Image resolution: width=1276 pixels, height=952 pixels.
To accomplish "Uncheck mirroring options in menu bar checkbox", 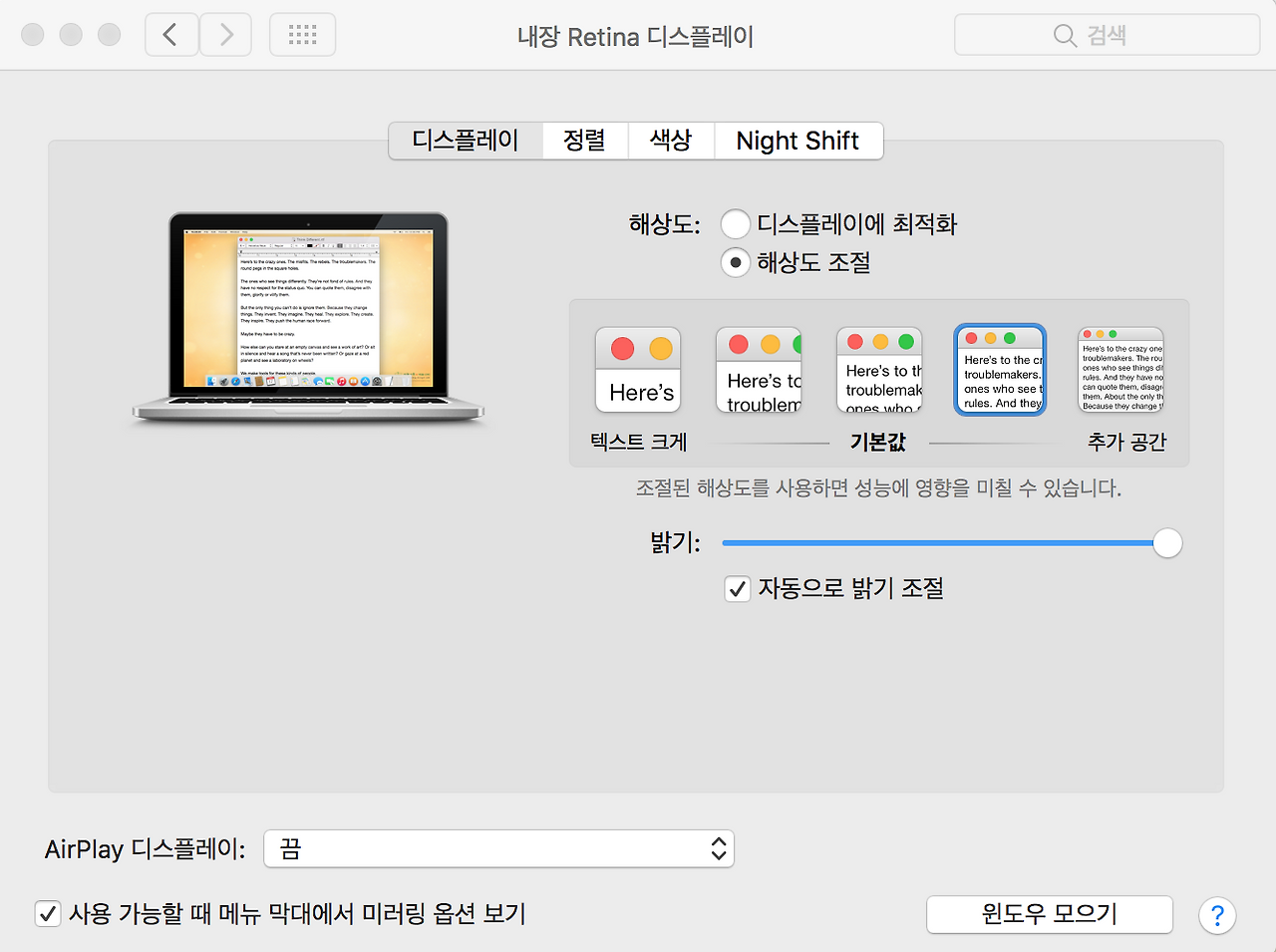I will pyautogui.click(x=48, y=914).
